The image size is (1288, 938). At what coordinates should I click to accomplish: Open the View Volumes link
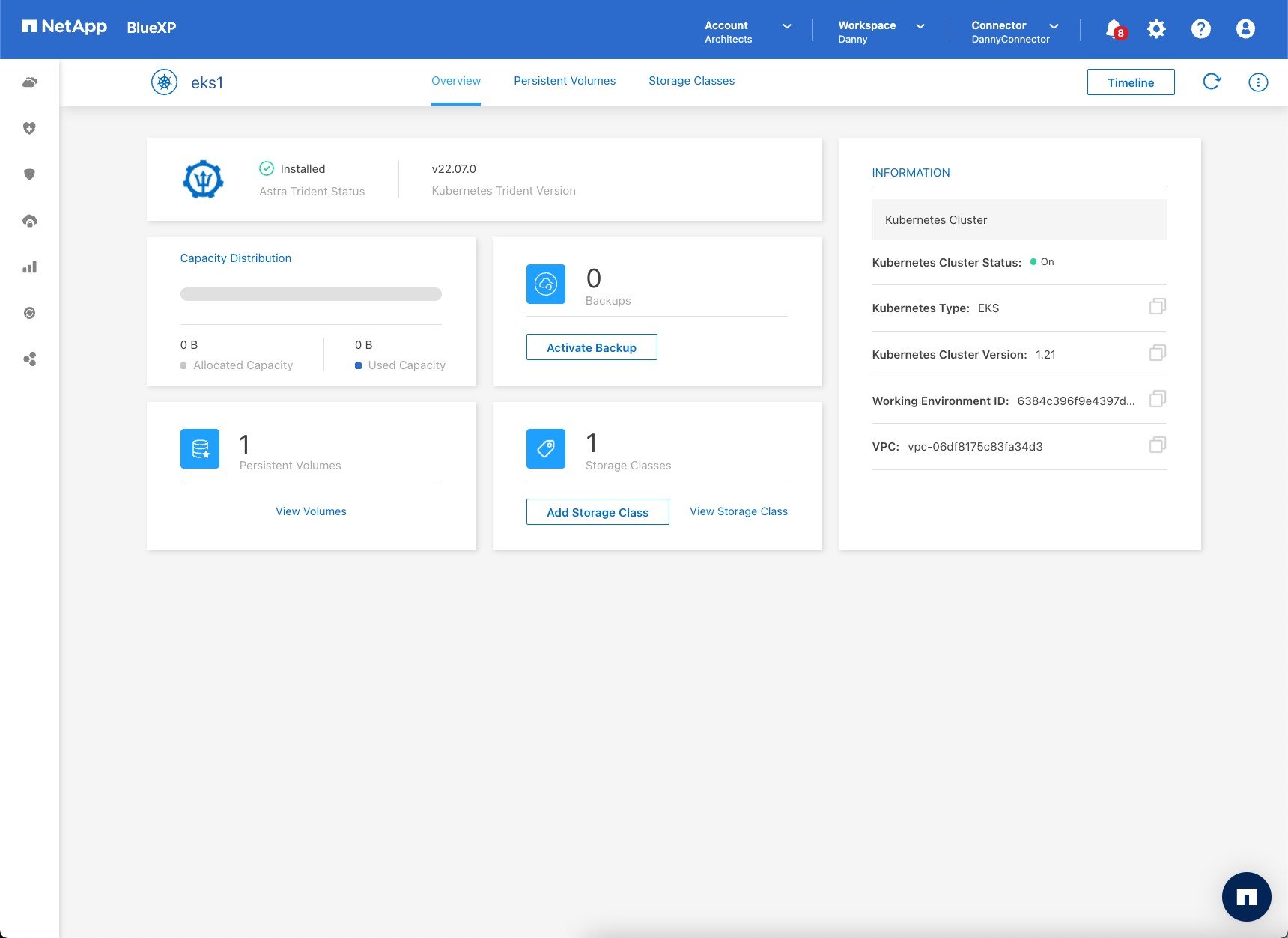coord(311,511)
